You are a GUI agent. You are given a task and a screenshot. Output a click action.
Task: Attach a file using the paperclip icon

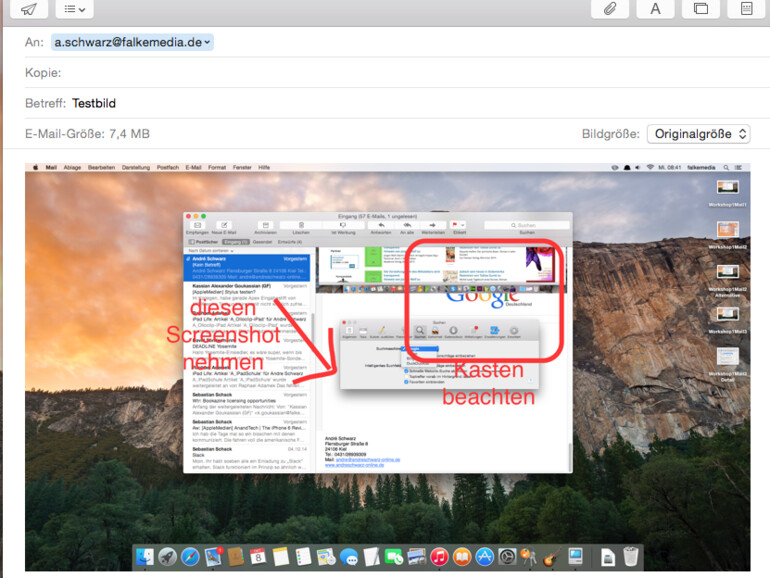[x=610, y=9]
